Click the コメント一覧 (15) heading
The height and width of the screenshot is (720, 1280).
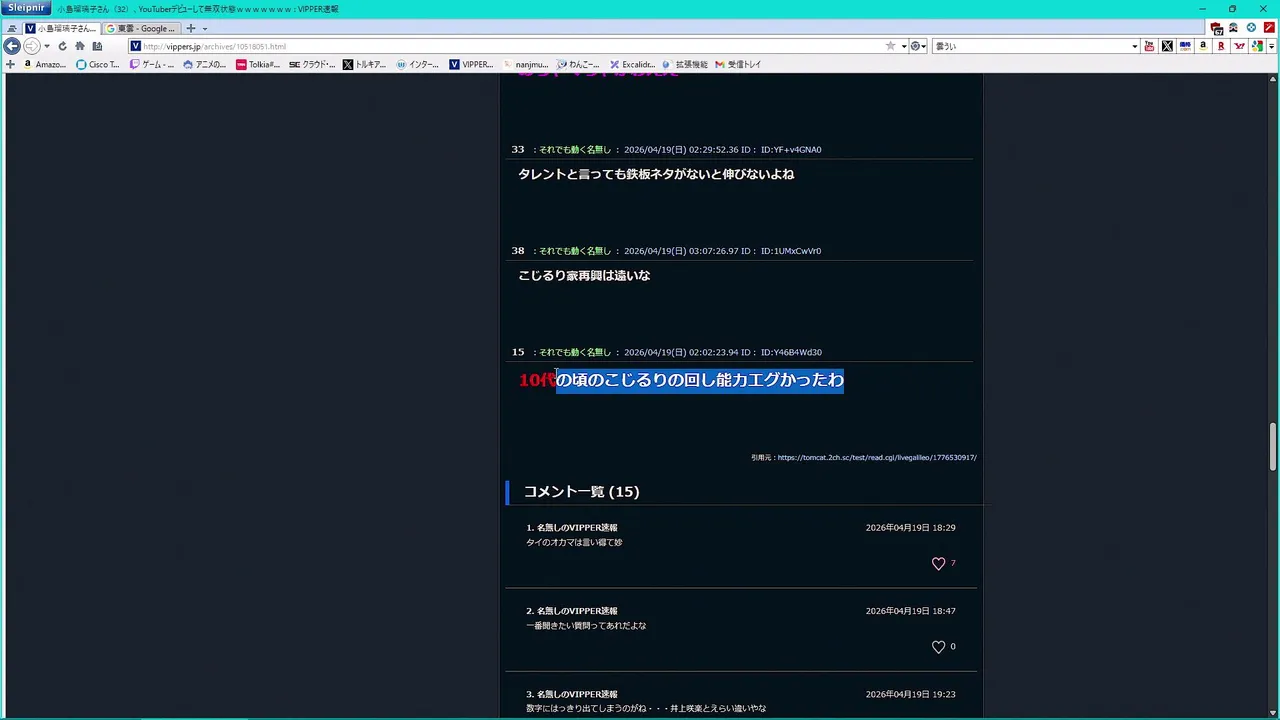[581, 491]
